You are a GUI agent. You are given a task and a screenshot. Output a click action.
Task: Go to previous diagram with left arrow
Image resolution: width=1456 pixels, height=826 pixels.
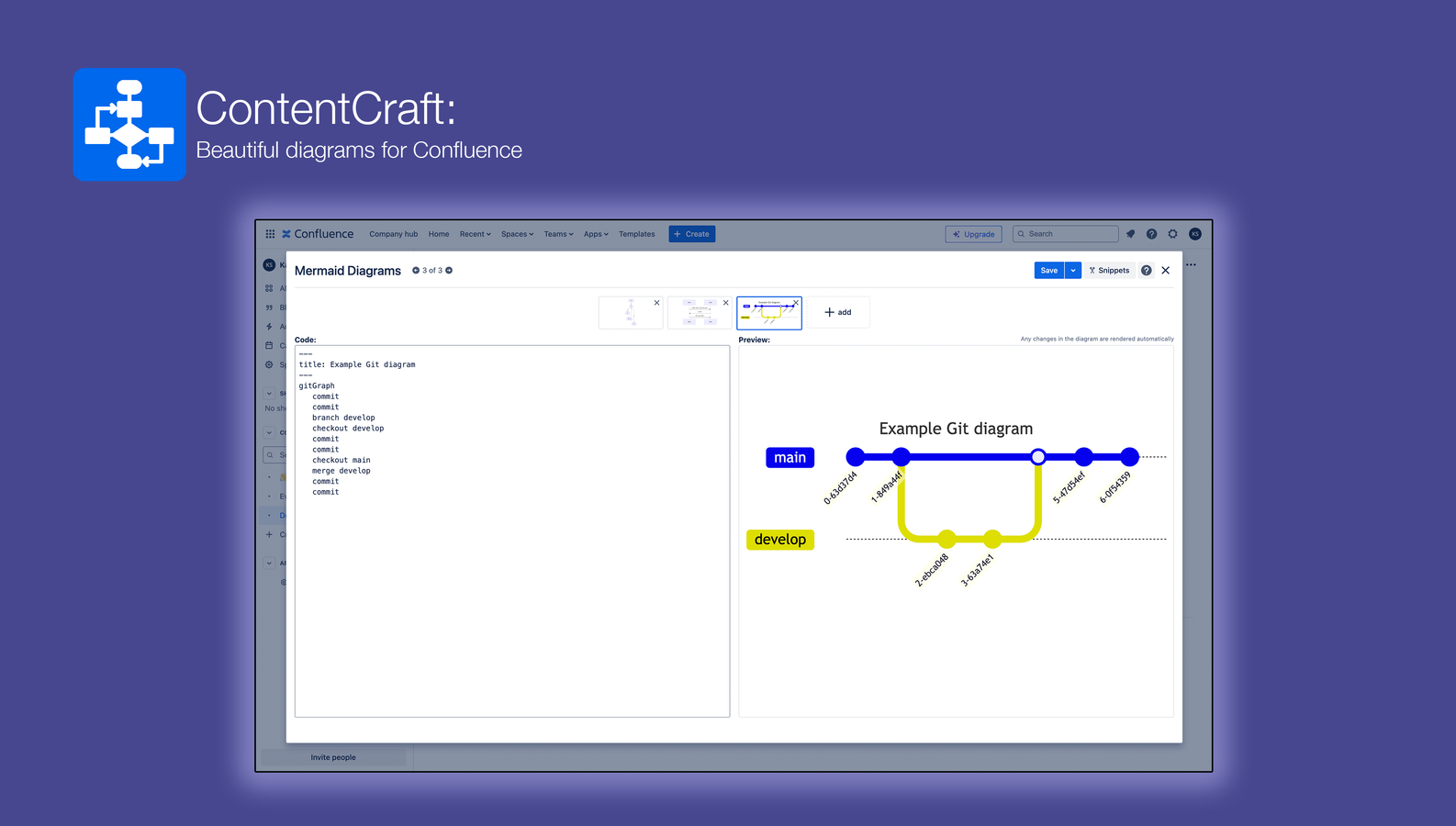(416, 271)
